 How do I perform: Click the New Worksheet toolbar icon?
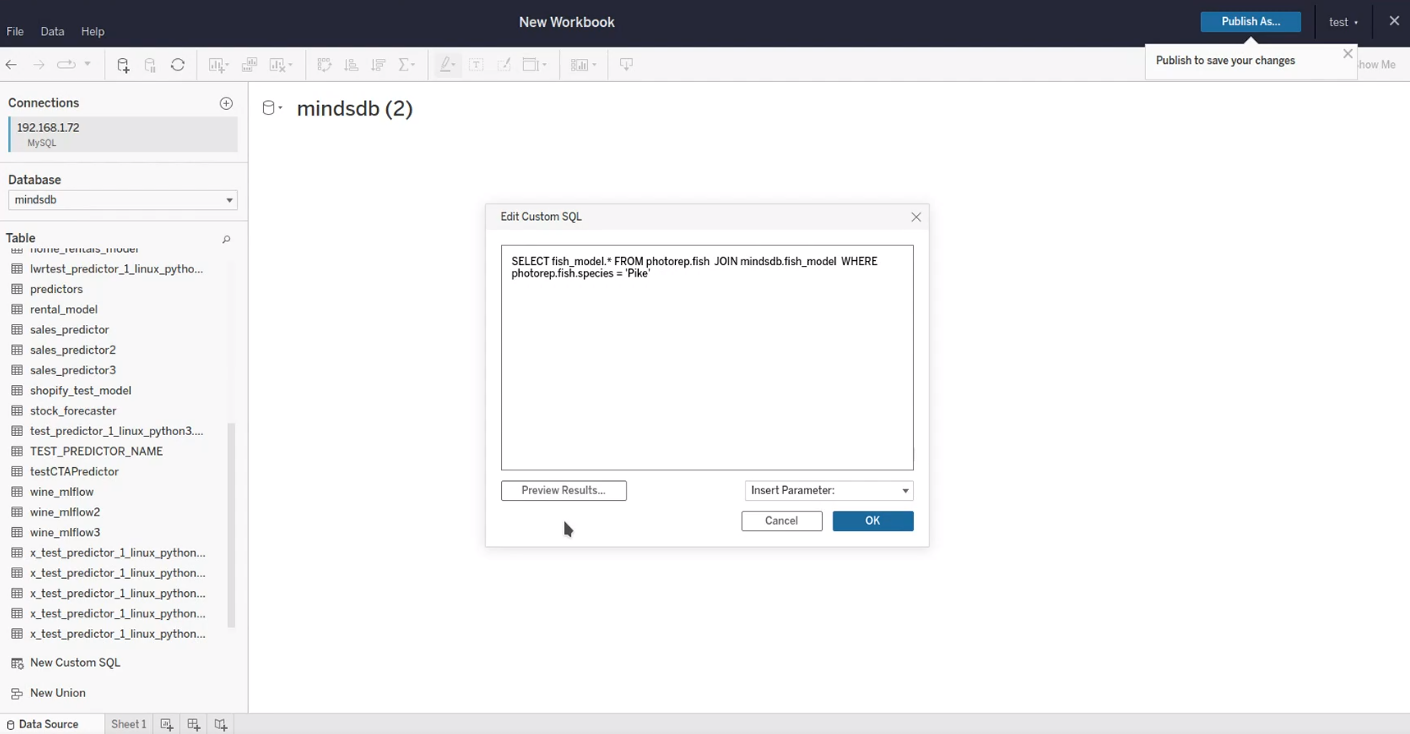click(218, 65)
